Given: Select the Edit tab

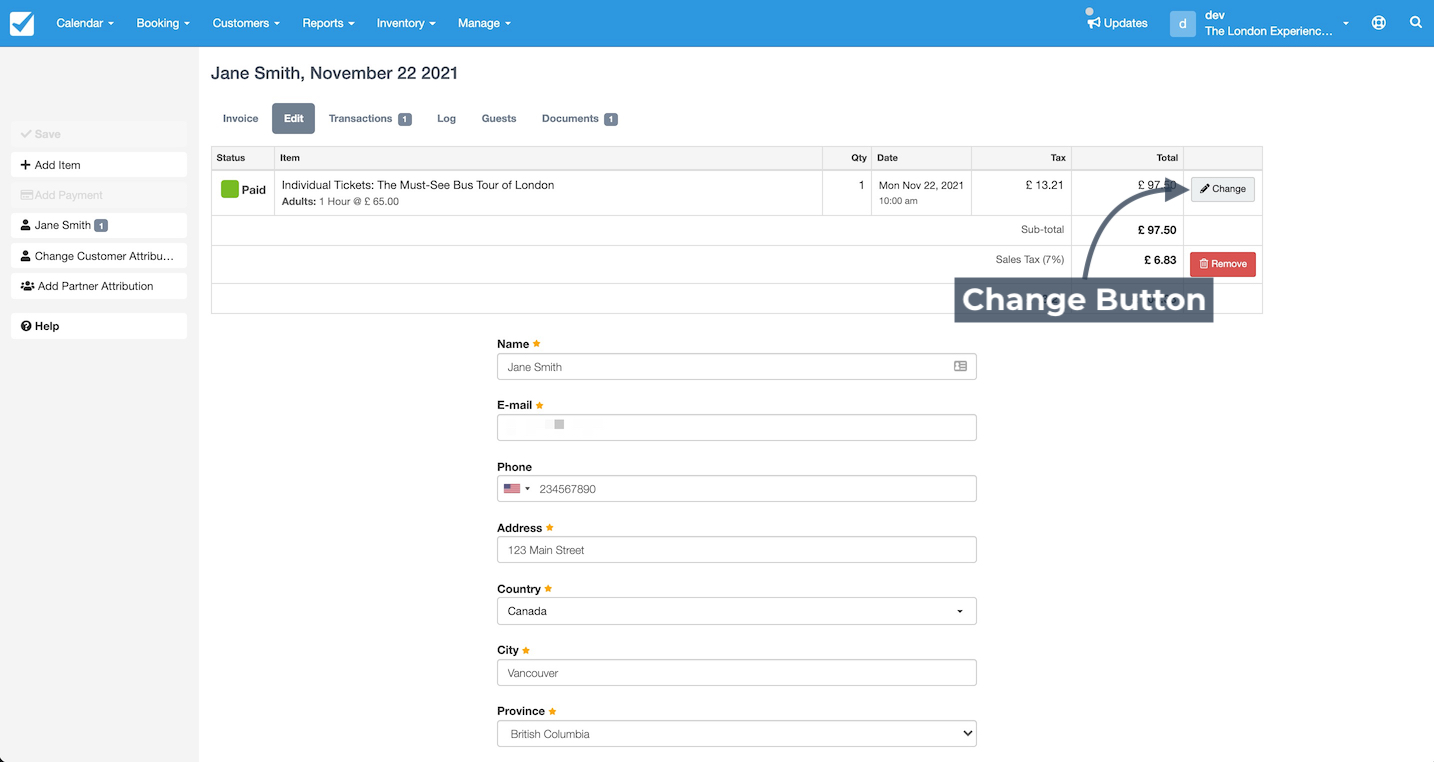Looking at the screenshot, I should point(293,118).
